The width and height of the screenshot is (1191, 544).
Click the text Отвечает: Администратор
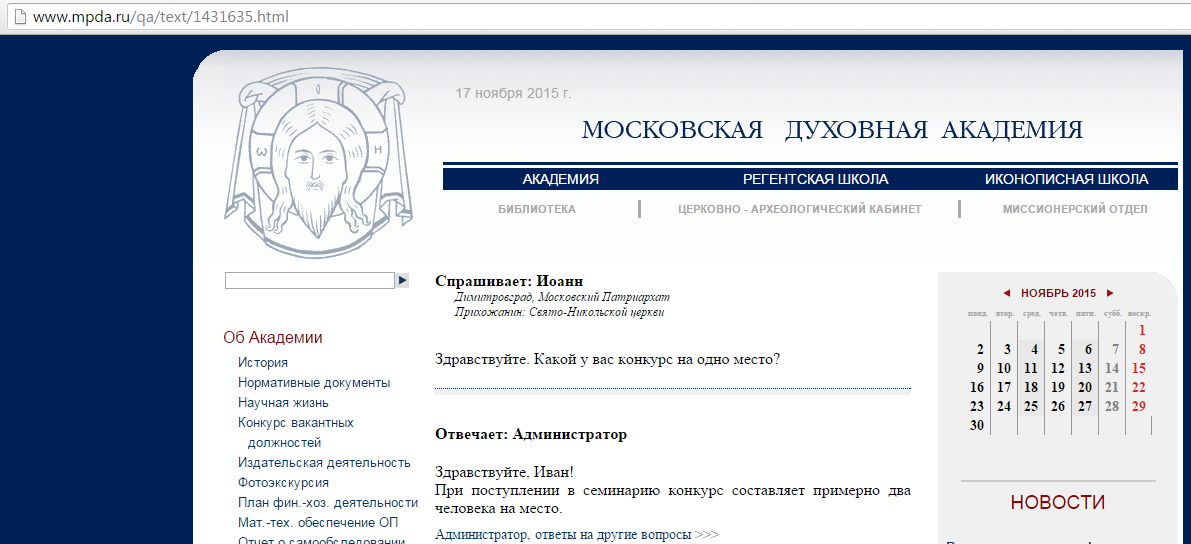point(531,435)
